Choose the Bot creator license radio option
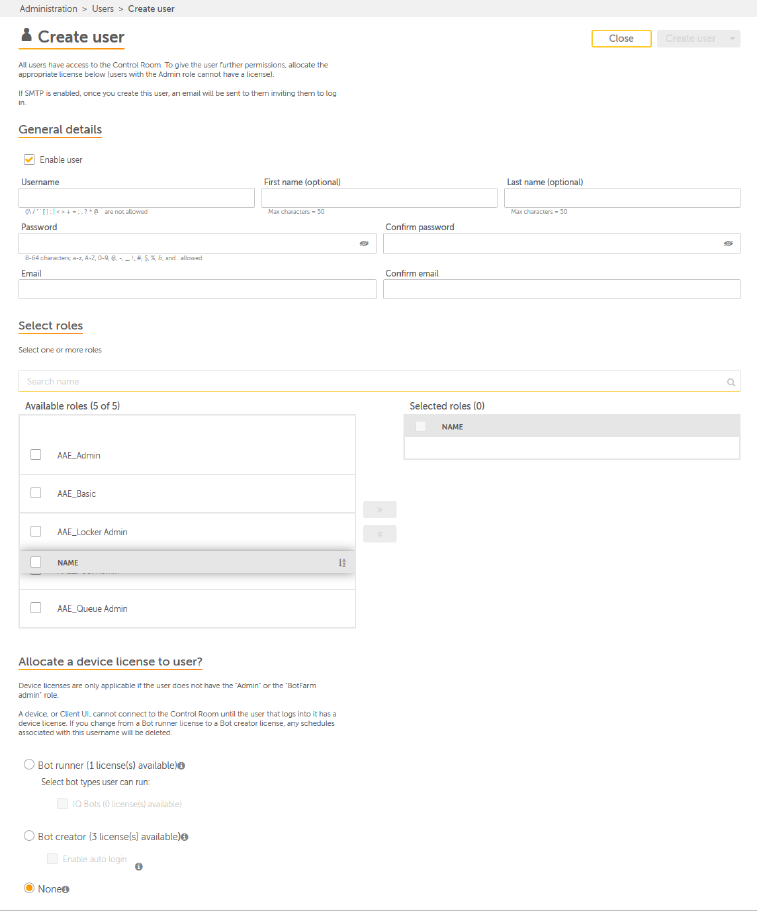757x911 pixels. (x=29, y=836)
